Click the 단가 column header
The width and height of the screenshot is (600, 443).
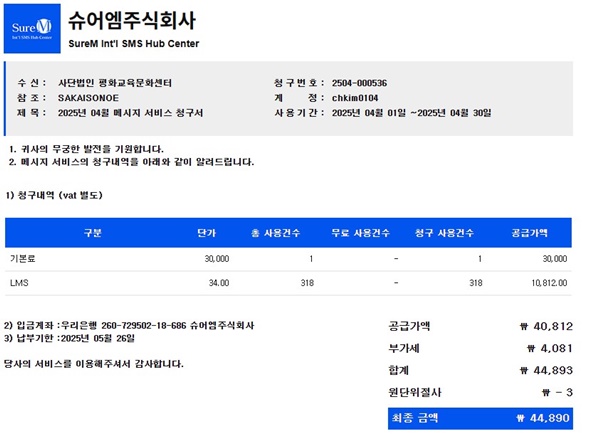[x=207, y=232]
